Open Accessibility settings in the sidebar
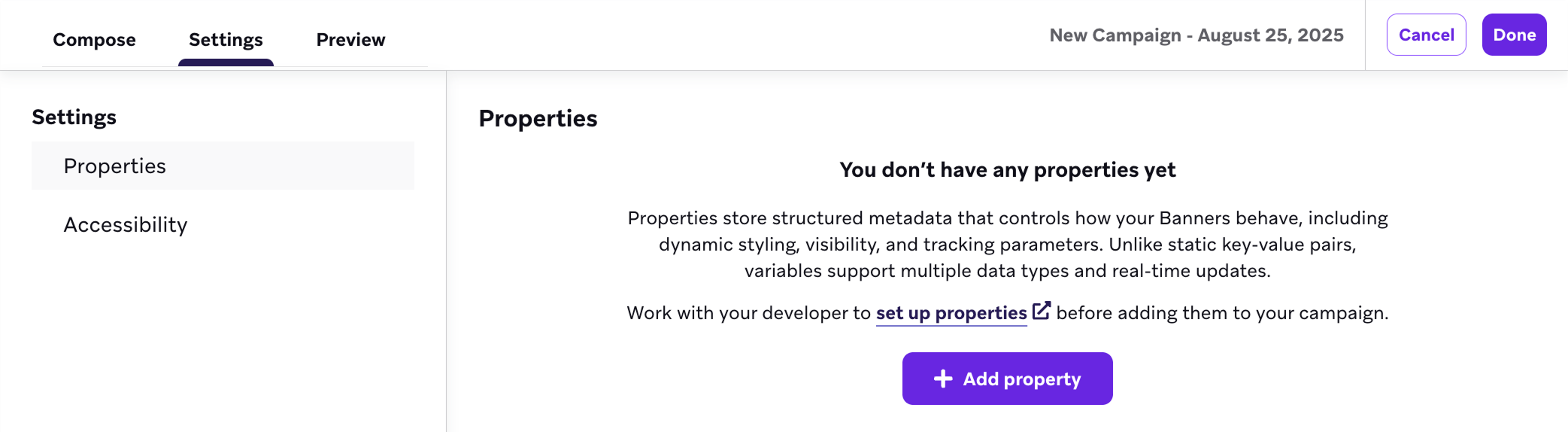 (x=126, y=224)
